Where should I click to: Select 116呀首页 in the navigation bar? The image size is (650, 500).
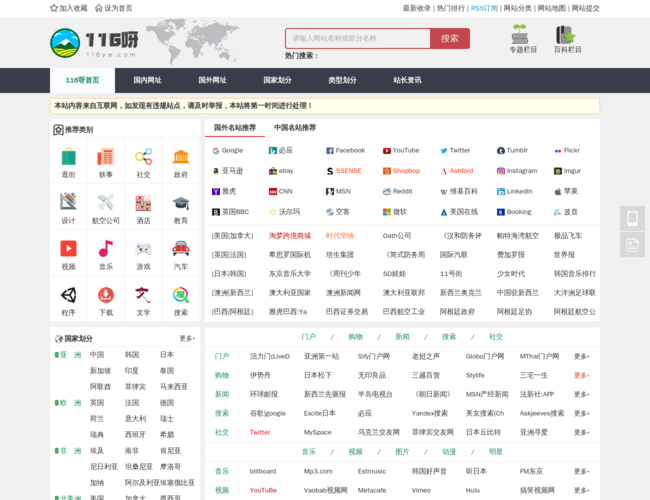click(82, 80)
